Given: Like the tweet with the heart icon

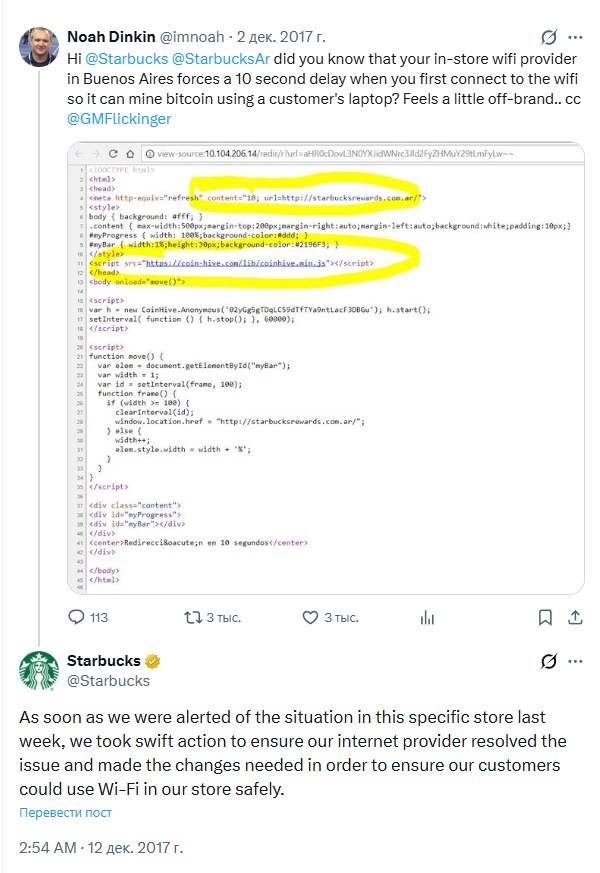Looking at the screenshot, I should 308,617.
